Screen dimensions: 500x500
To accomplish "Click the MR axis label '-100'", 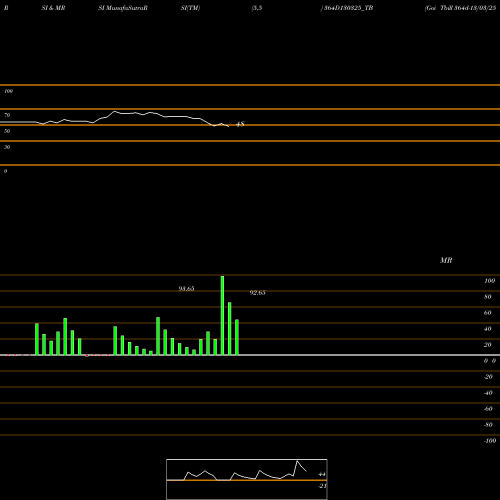I will (490, 441).
